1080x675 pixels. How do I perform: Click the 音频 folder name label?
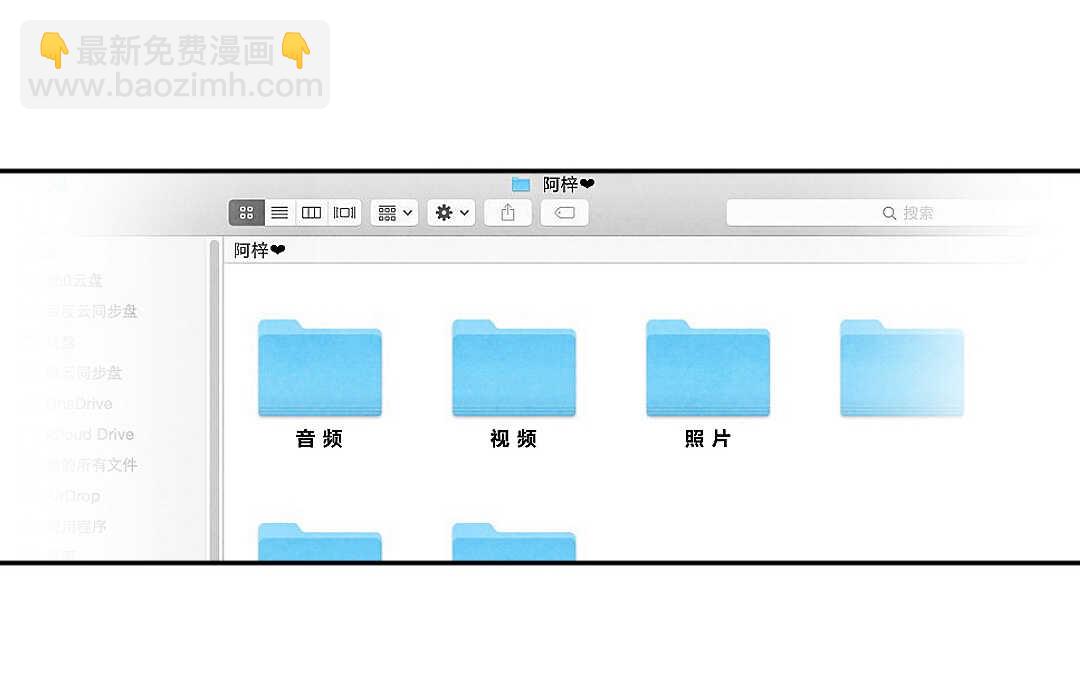(x=320, y=439)
